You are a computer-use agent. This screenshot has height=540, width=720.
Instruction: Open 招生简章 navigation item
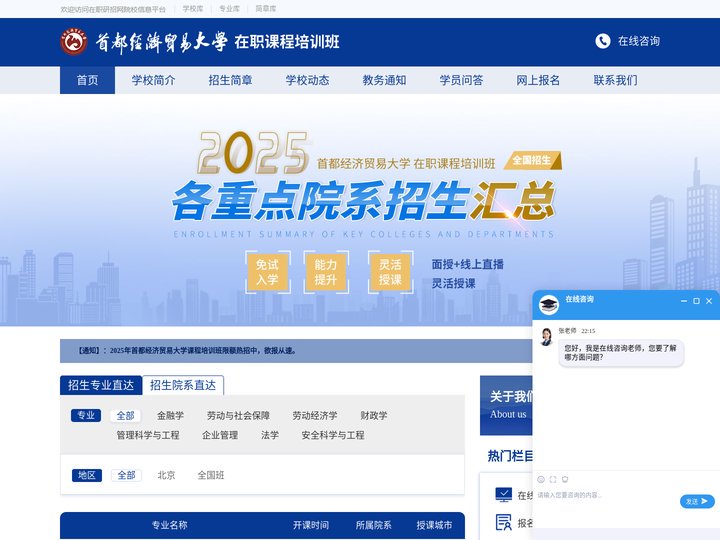tap(231, 80)
